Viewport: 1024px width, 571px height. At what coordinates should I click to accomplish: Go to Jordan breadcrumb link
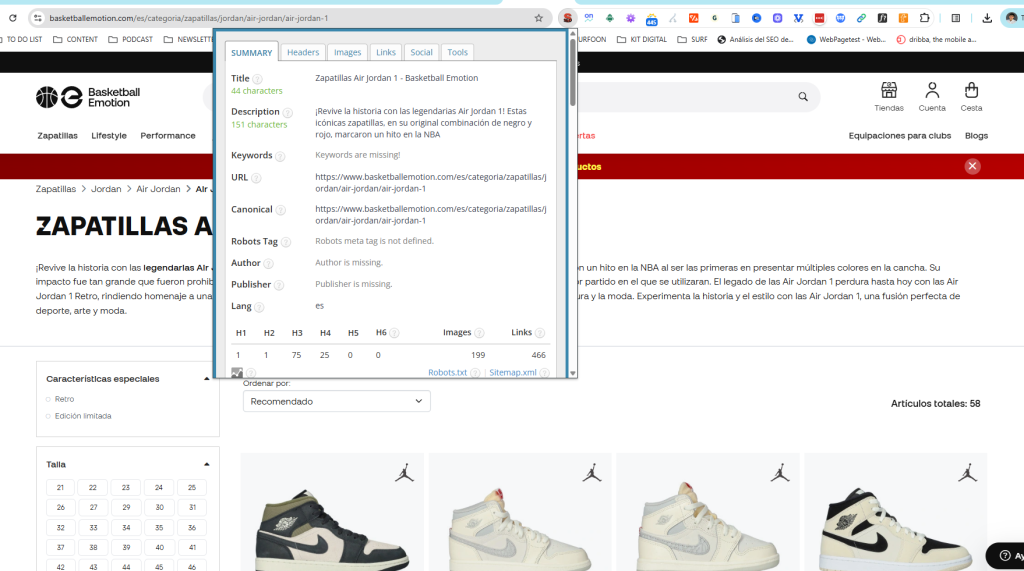point(106,189)
